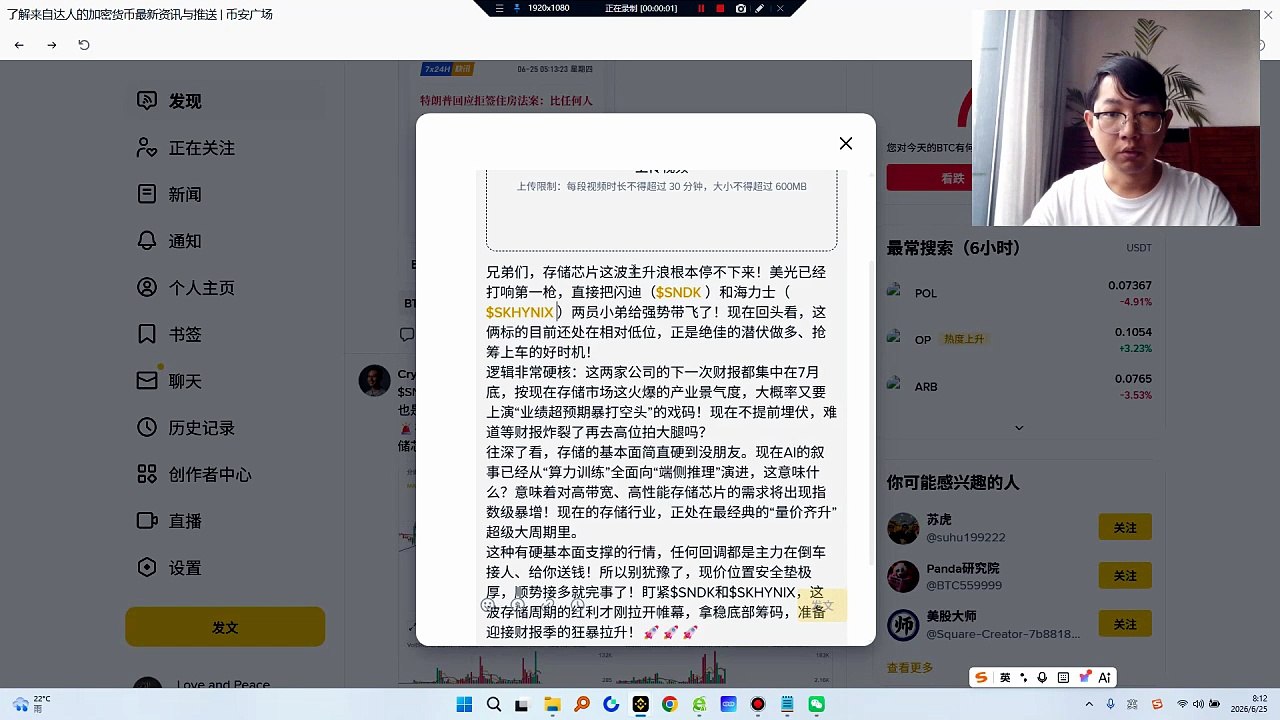Click the $SNDK ticker link in the post

(x=679, y=292)
